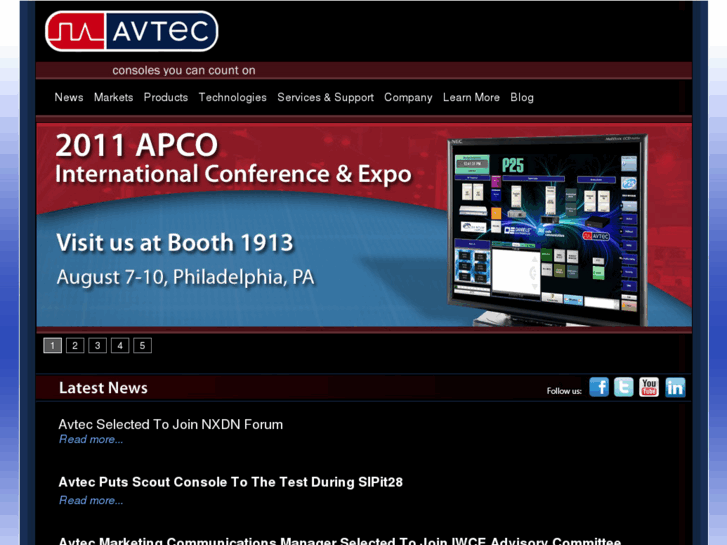The height and width of the screenshot is (545, 727).
Task: Open the Company menu
Action: [408, 97]
